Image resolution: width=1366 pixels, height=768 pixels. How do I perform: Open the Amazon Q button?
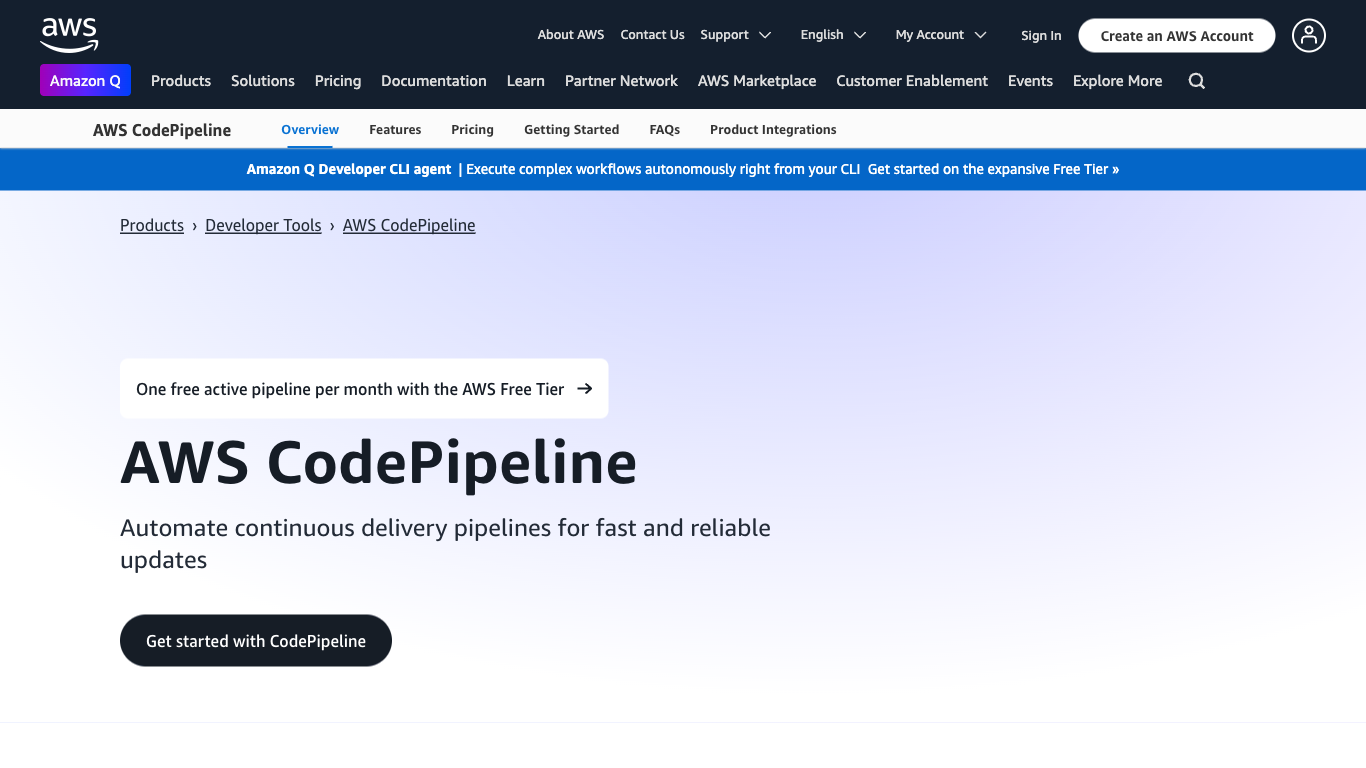coord(85,81)
